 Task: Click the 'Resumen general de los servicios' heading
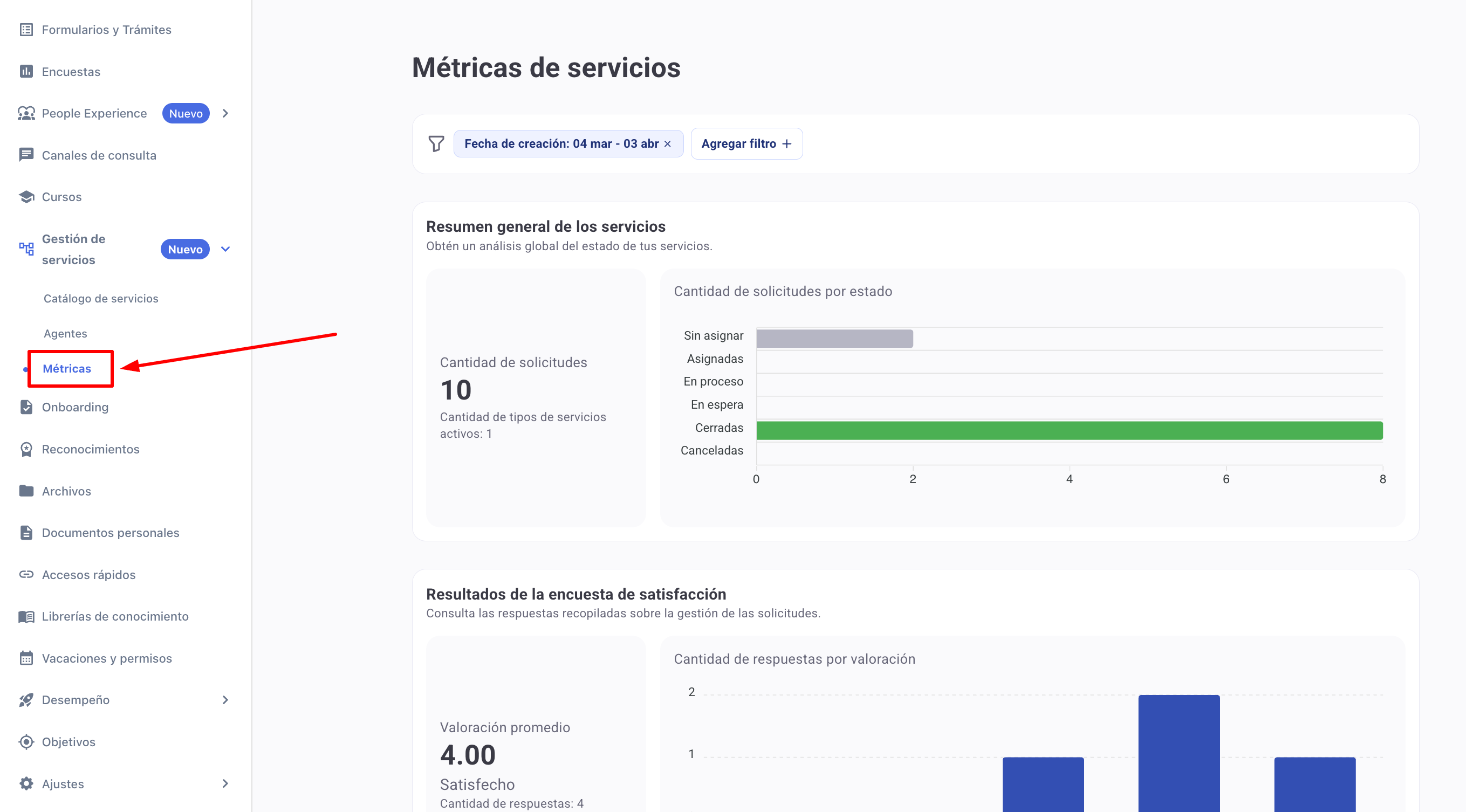click(x=545, y=226)
